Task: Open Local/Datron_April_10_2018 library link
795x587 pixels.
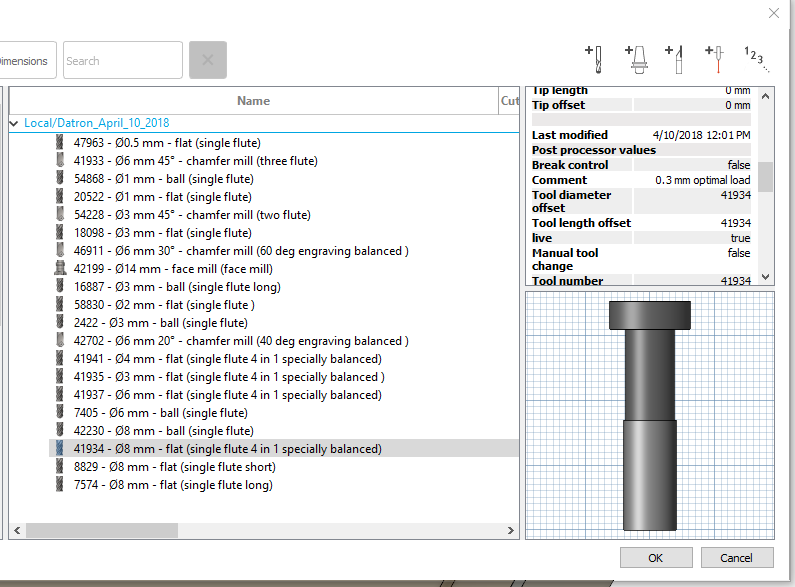Action: pos(96,123)
